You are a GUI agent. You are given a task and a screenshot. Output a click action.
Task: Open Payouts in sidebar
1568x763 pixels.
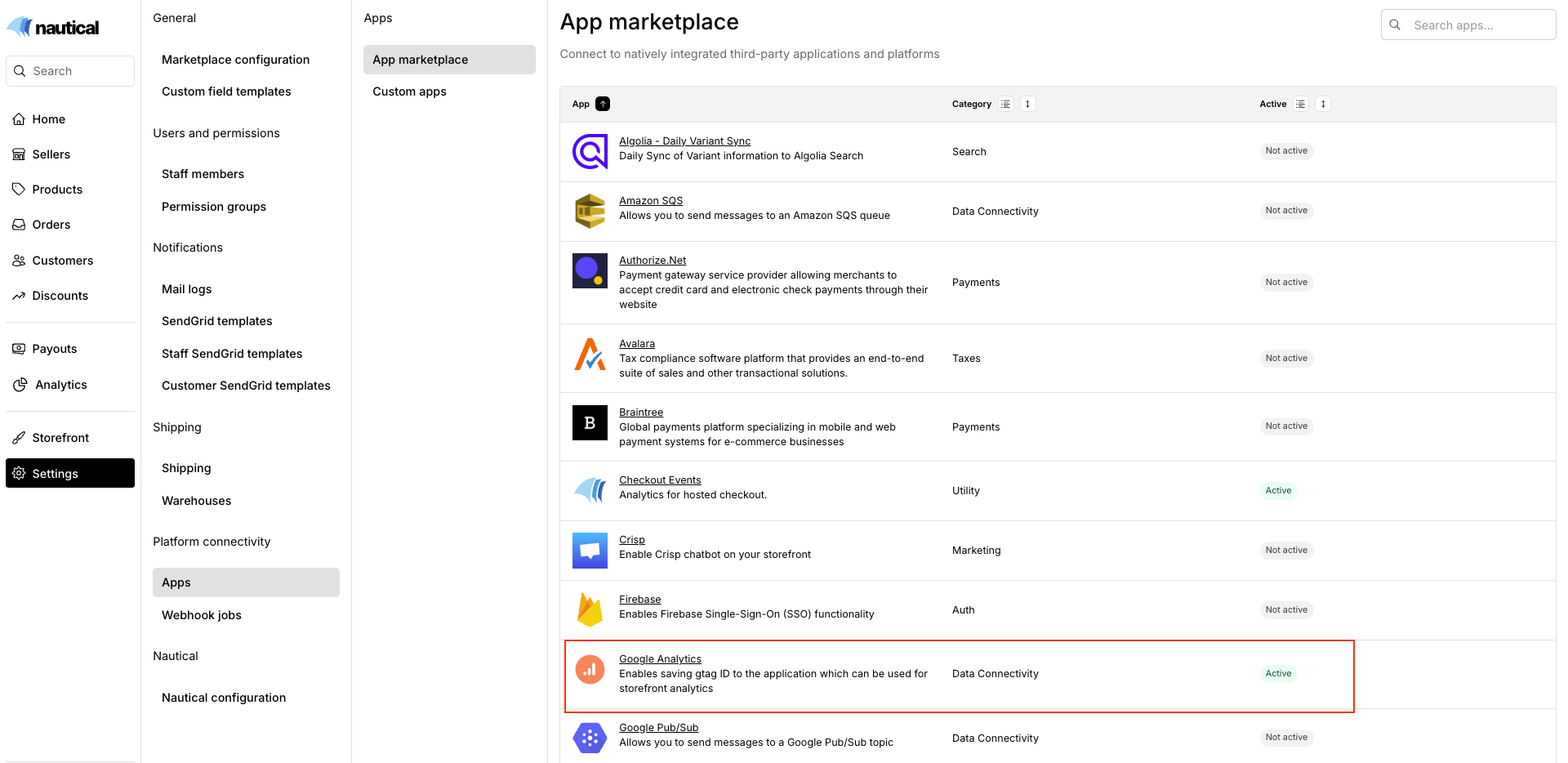click(x=70, y=349)
